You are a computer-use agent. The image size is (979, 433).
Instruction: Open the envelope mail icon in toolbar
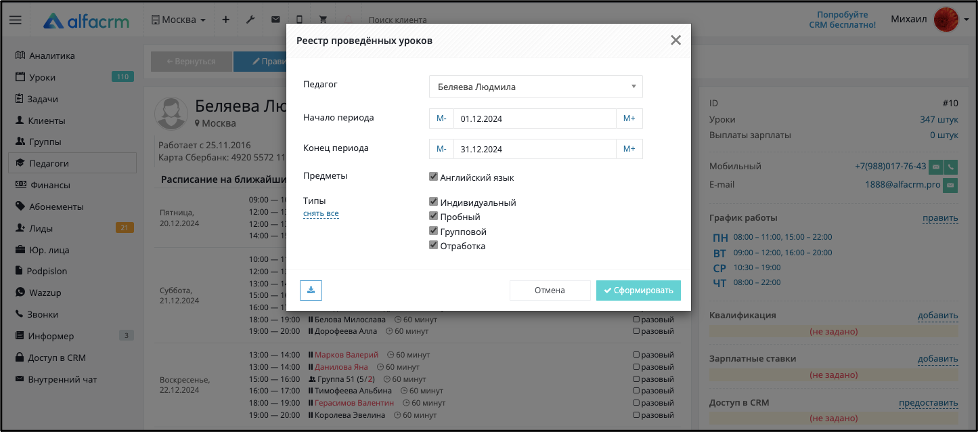pos(275,20)
